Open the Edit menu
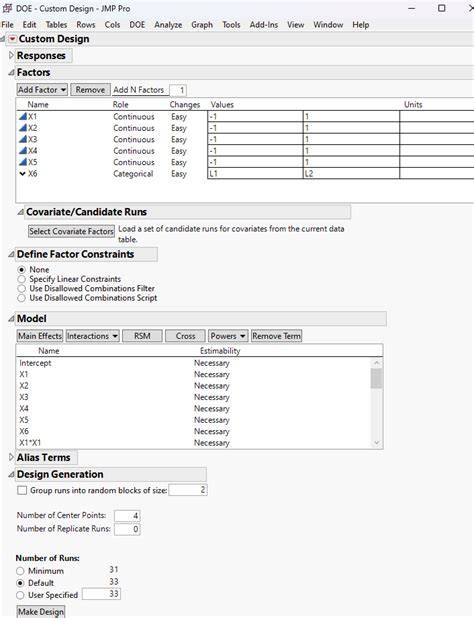Image resolution: width=474 pixels, height=618 pixels. [30, 24]
